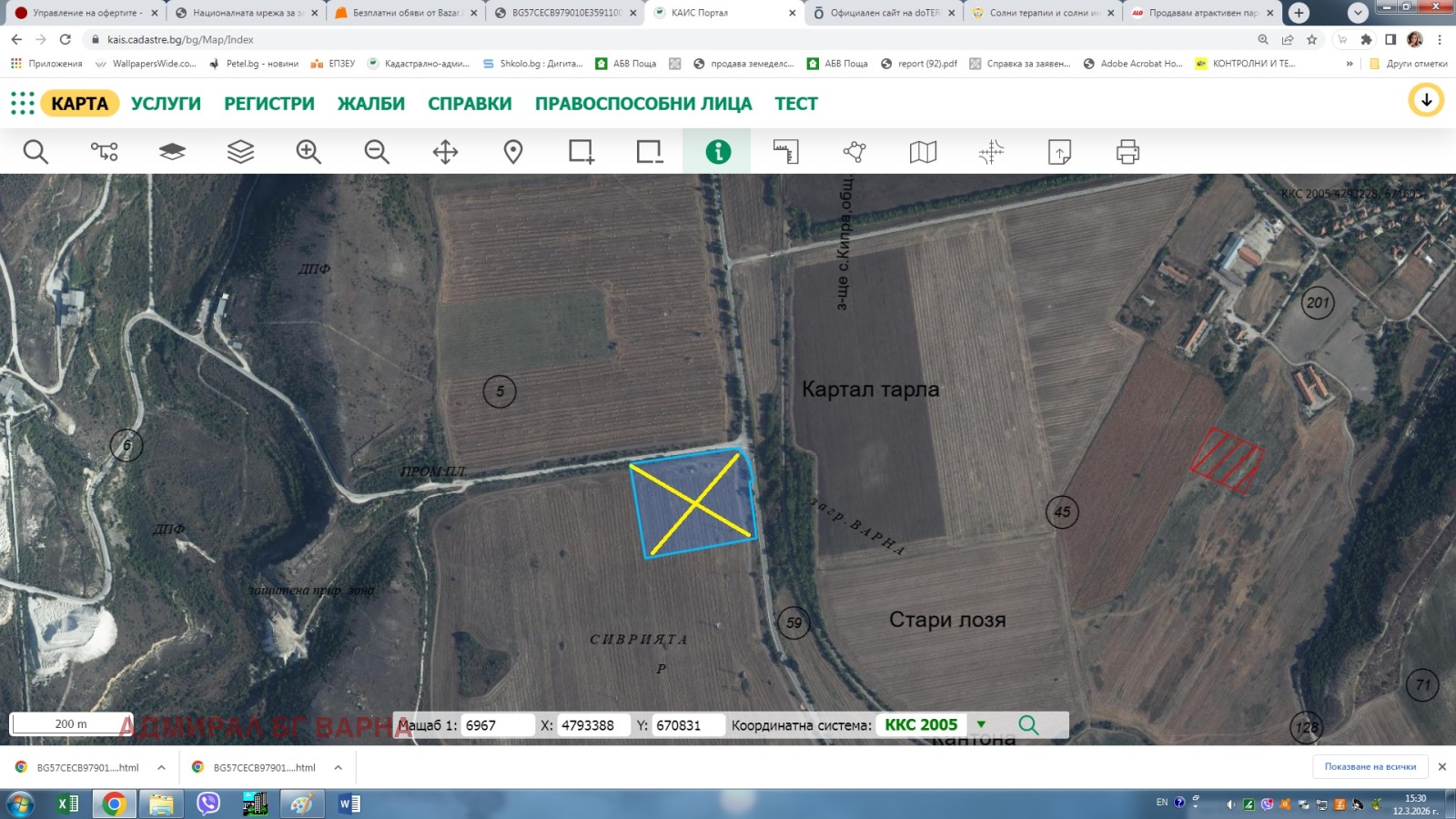Click the search magnifier tool in map toolbar

(x=35, y=151)
